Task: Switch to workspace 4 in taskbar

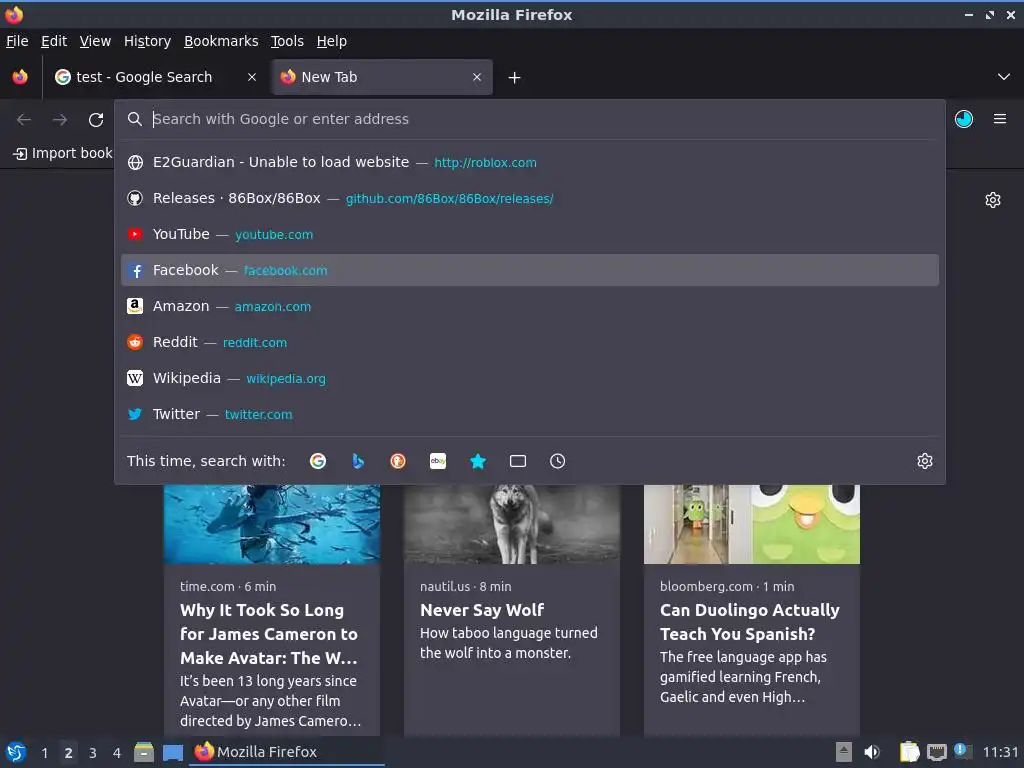Action: pos(117,753)
